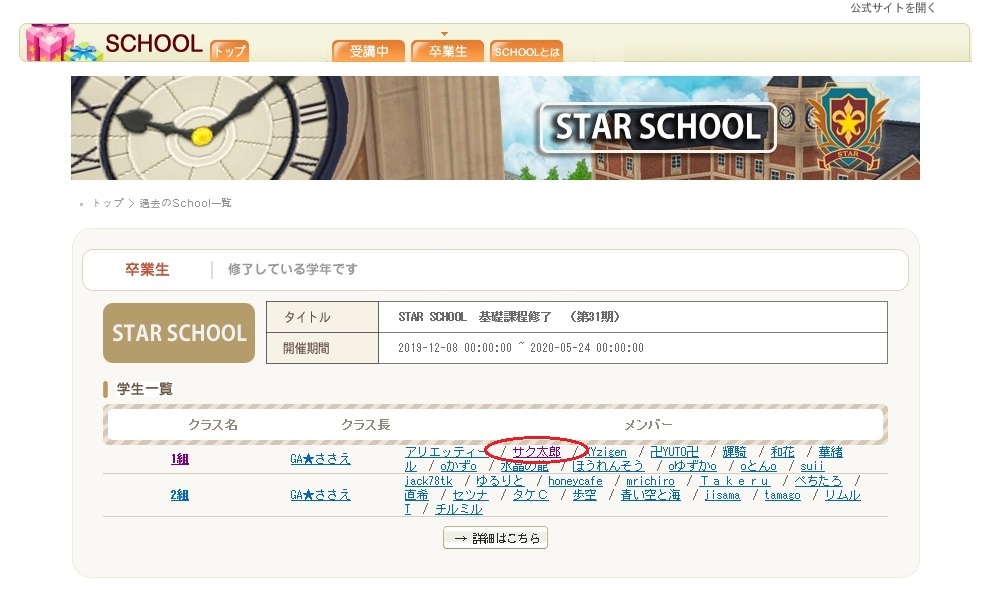Open member 卍YUTO卍 profile link
992x590 pixels.
[674, 452]
